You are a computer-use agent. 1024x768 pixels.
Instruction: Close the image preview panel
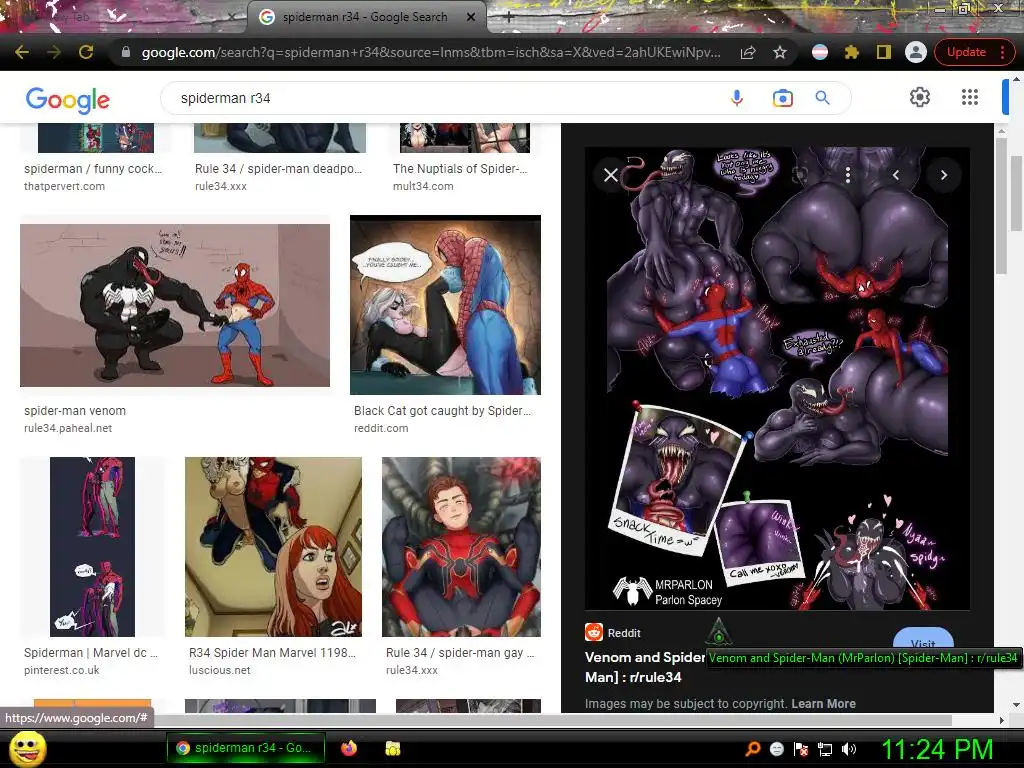611,175
